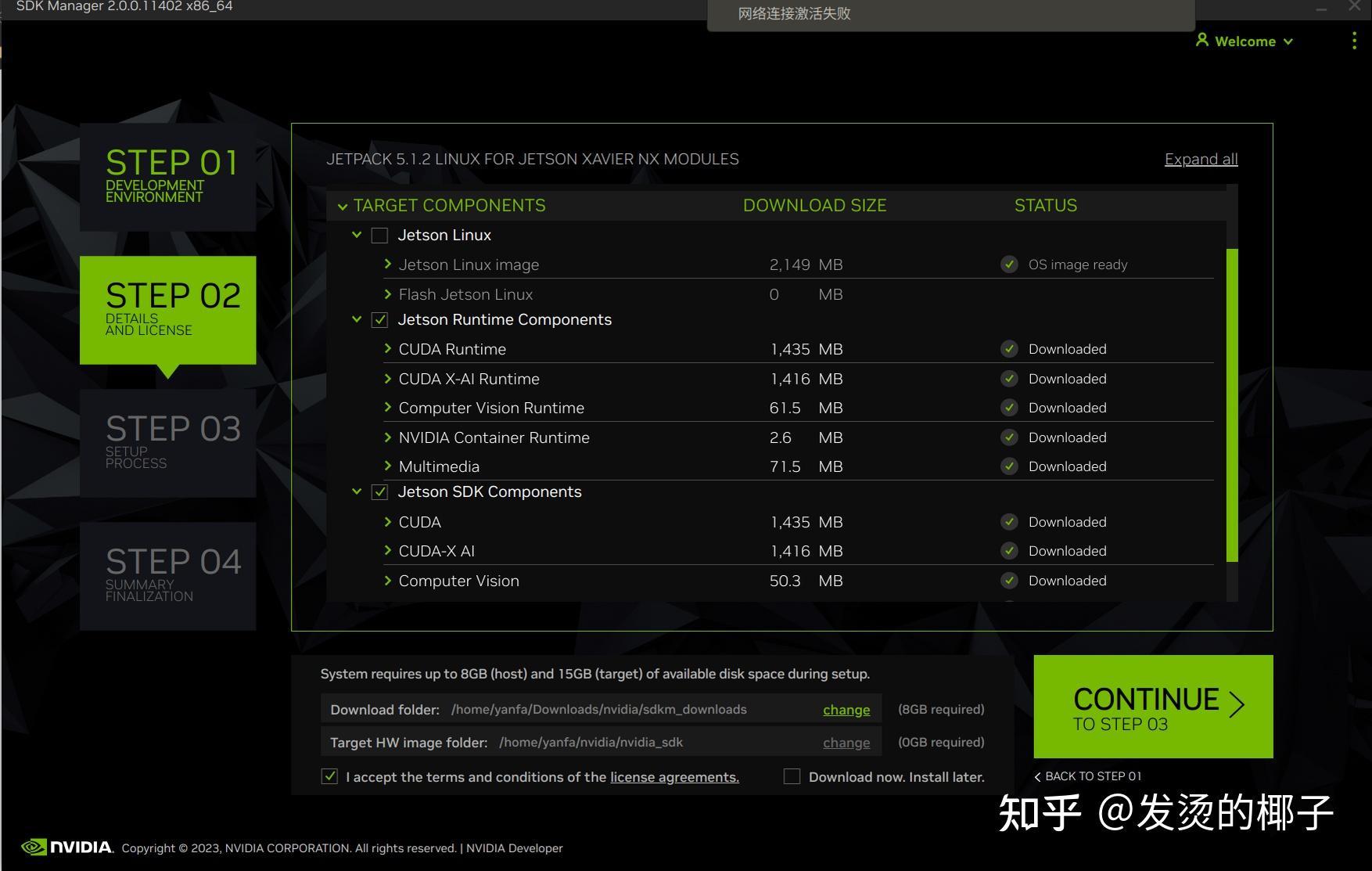Expand the Jetson Linux image row details

[387, 265]
